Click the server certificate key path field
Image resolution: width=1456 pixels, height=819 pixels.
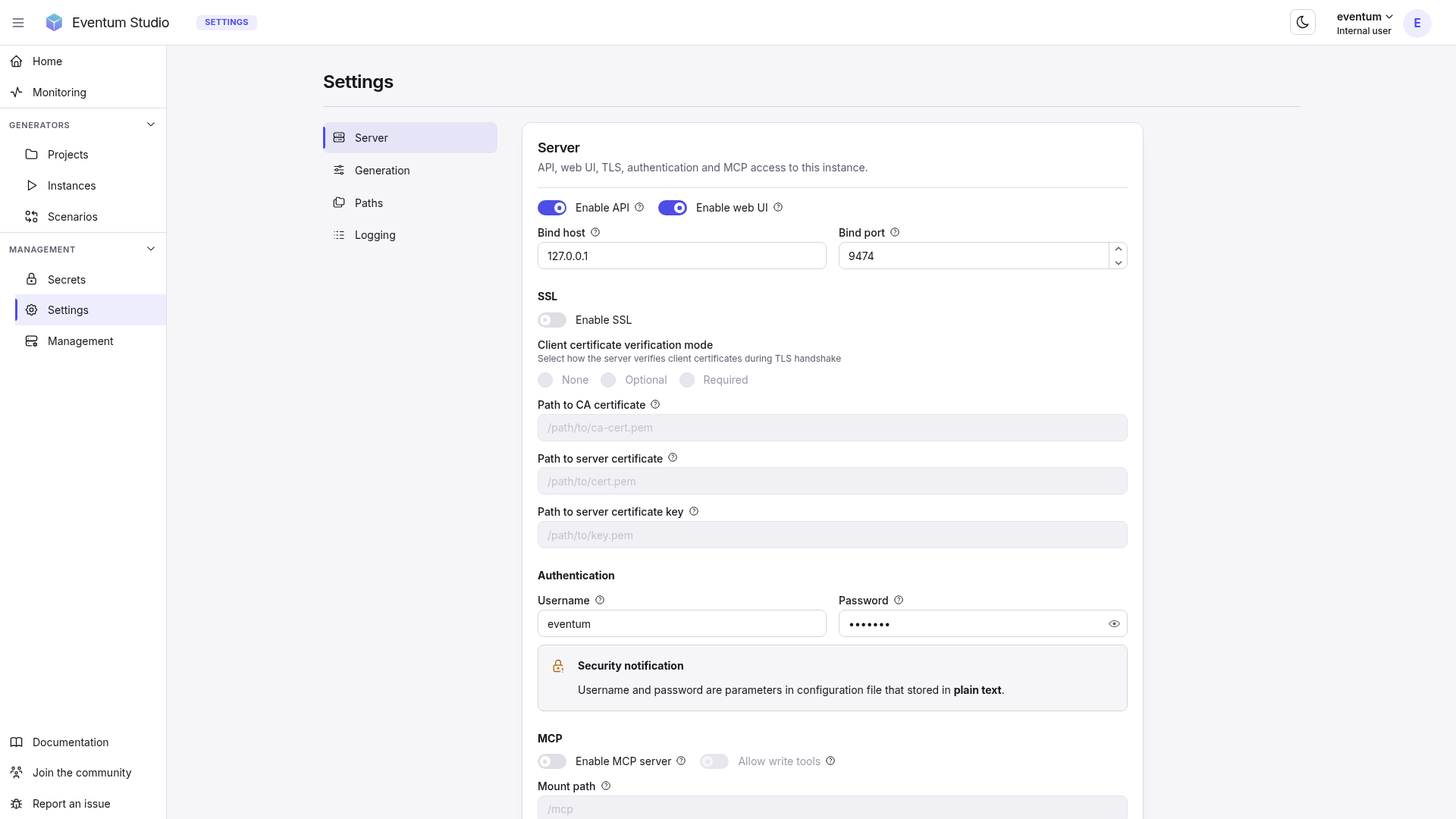click(x=833, y=535)
